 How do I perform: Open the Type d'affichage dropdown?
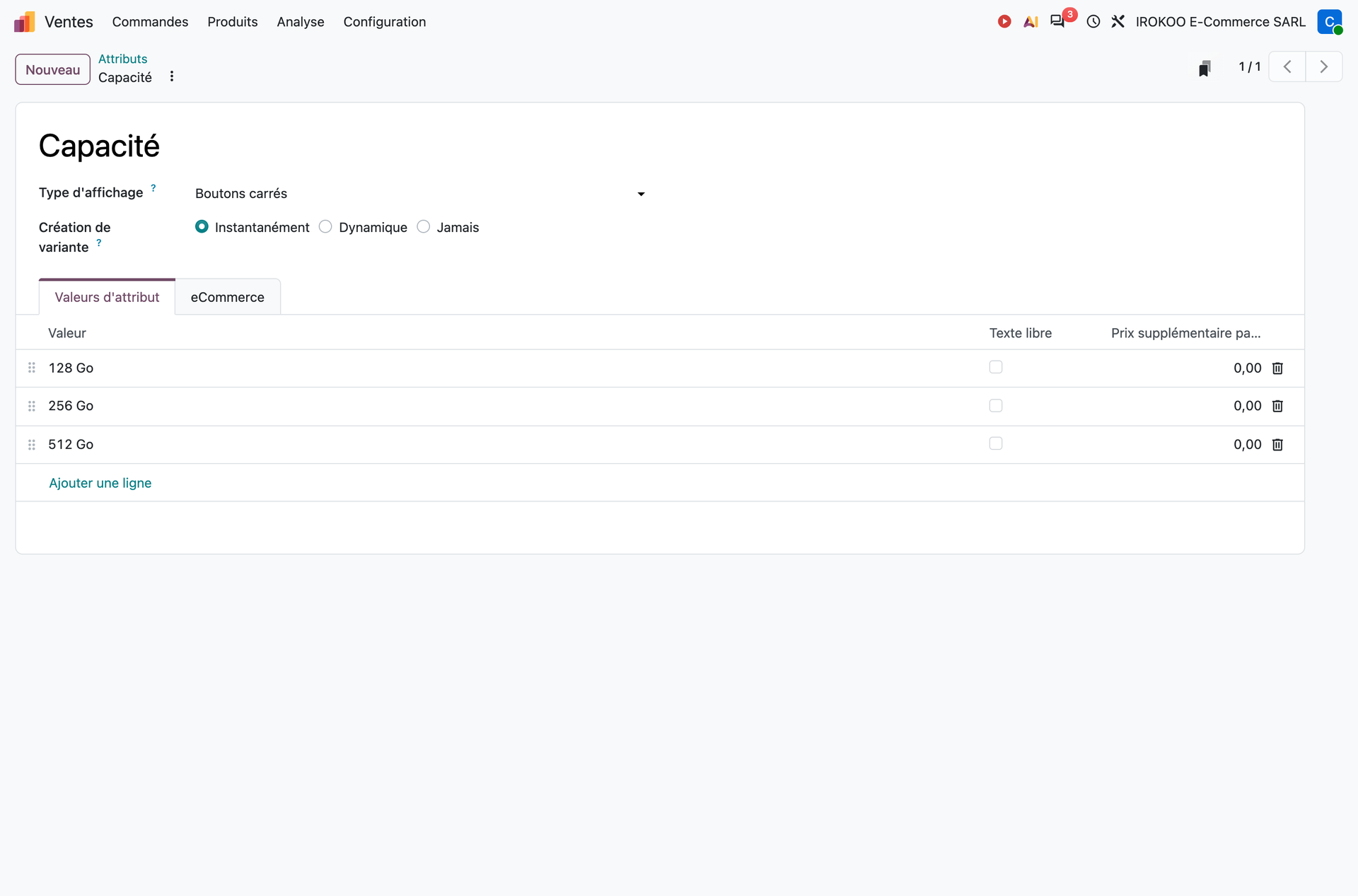point(421,194)
